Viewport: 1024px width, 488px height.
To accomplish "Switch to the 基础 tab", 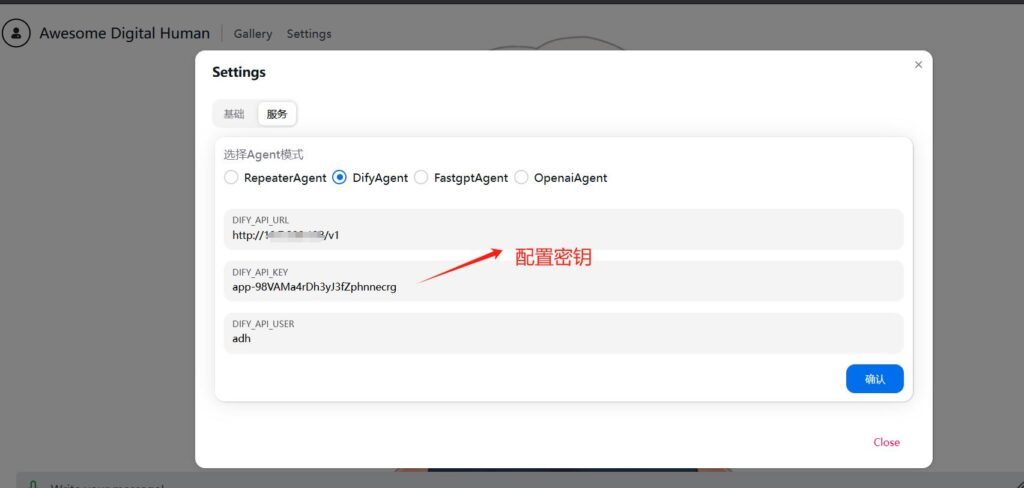I will tap(234, 114).
